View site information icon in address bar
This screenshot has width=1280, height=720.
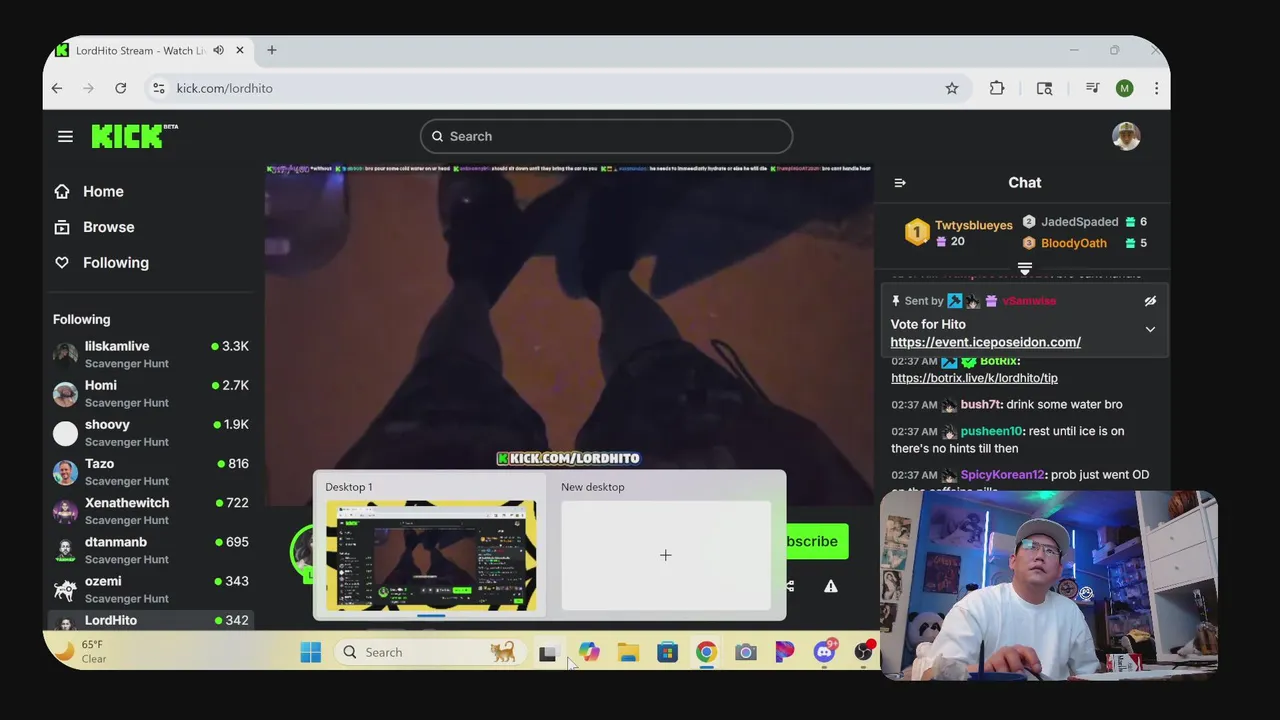158,88
